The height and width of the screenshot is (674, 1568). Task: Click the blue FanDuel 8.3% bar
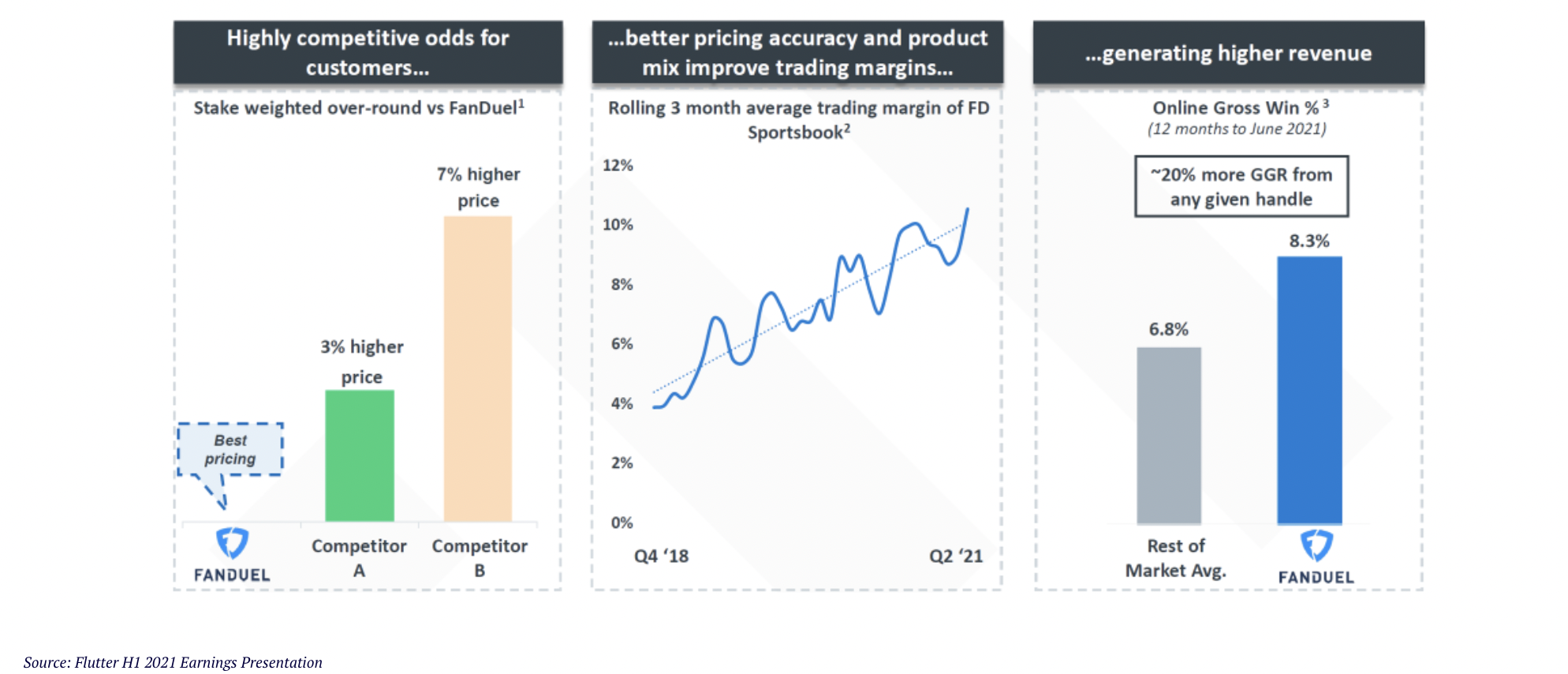1309,390
